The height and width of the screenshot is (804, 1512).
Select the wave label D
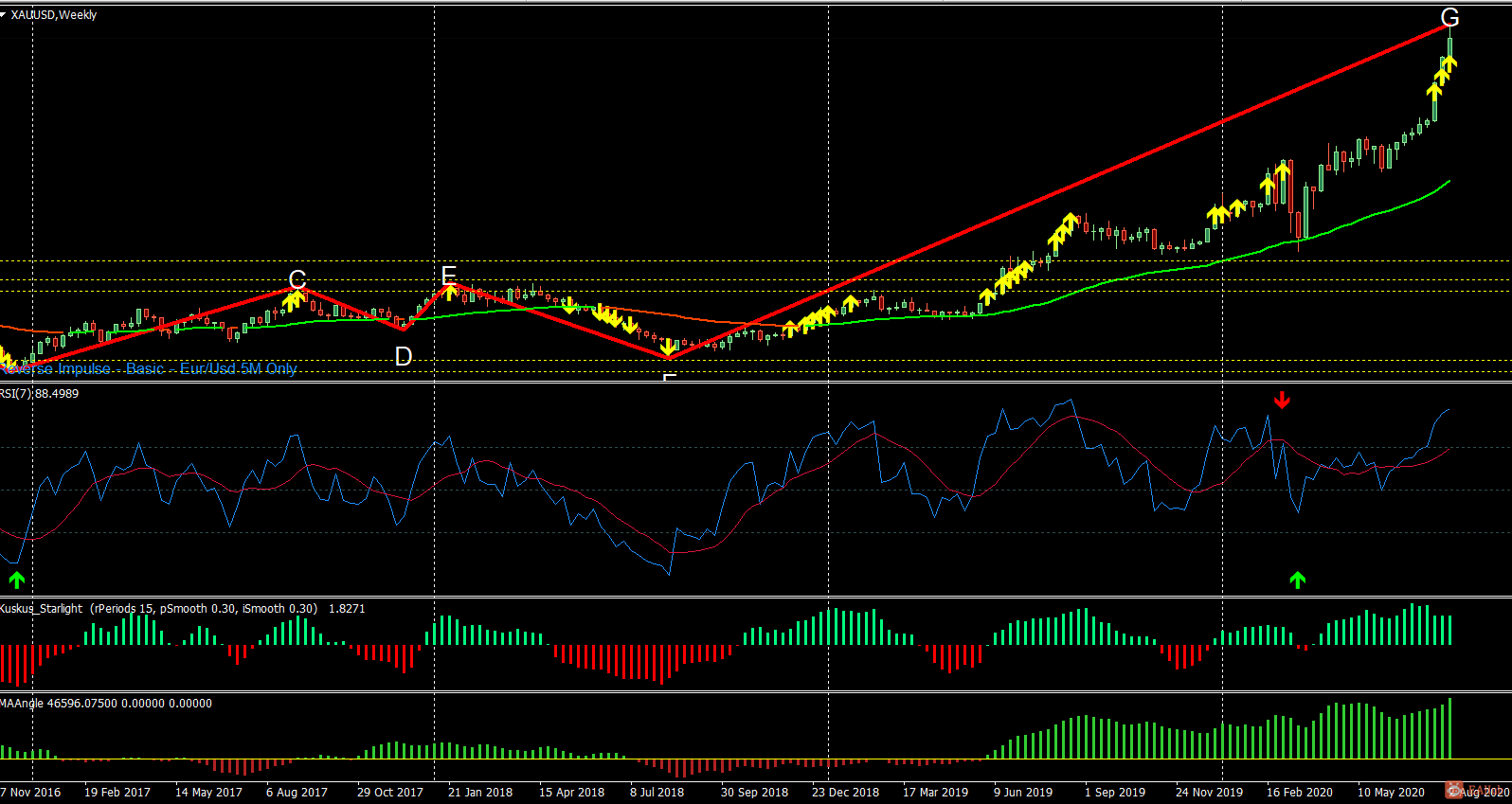click(404, 356)
